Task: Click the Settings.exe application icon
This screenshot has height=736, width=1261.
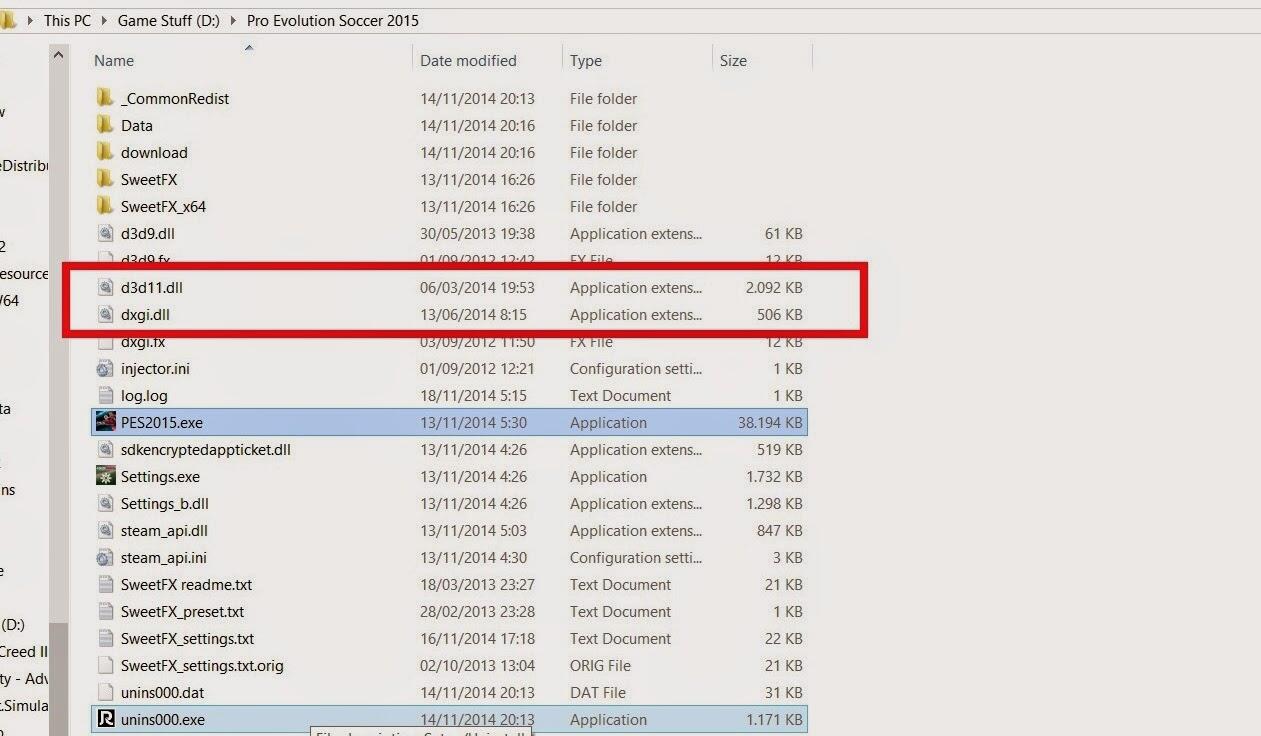Action: click(x=105, y=476)
